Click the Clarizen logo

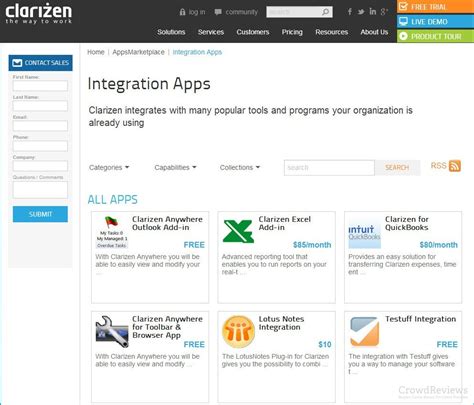(x=39, y=13)
